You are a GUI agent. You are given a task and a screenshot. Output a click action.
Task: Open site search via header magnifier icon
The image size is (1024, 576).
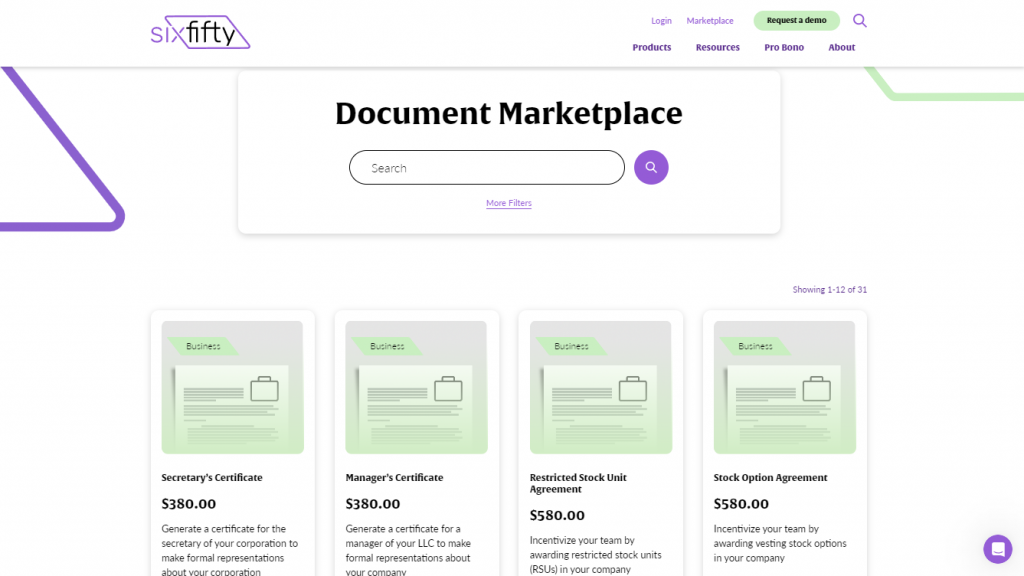pos(859,20)
